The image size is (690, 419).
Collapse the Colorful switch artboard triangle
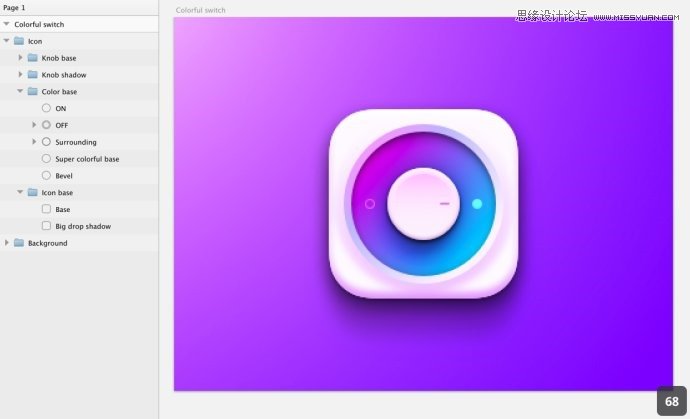pyautogui.click(x=7, y=24)
